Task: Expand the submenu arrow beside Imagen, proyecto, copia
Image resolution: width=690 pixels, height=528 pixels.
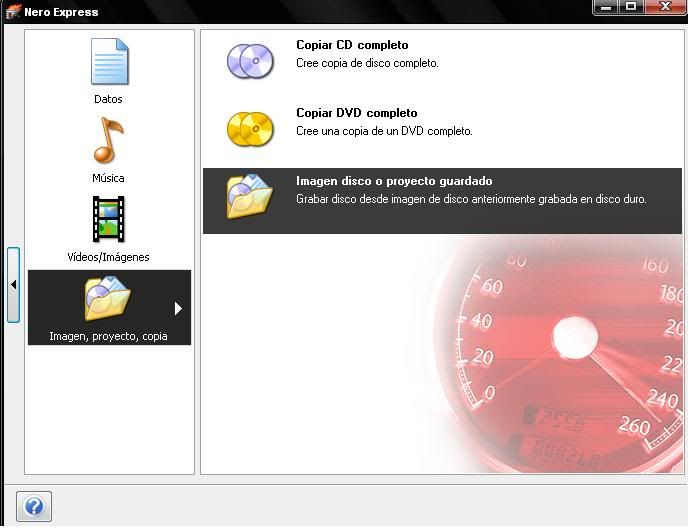Action: (x=178, y=308)
